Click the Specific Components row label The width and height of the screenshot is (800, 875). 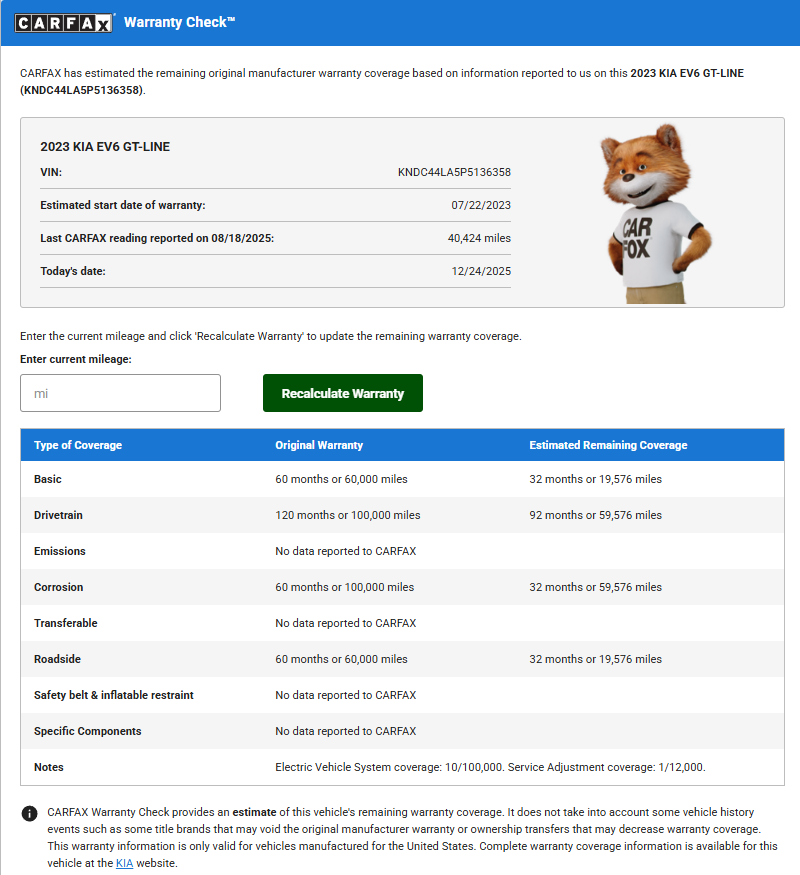pyautogui.click(x=88, y=731)
